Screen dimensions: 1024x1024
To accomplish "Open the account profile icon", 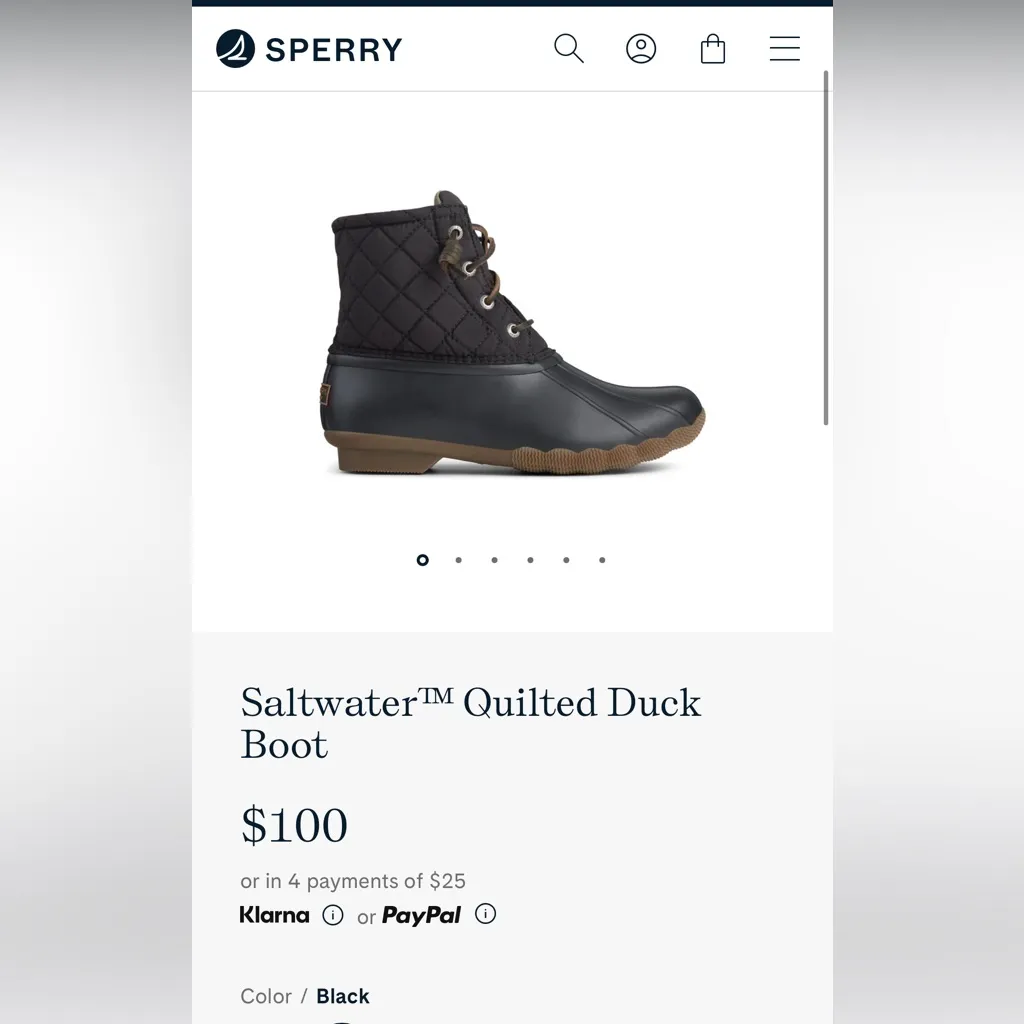I will click(x=641, y=47).
